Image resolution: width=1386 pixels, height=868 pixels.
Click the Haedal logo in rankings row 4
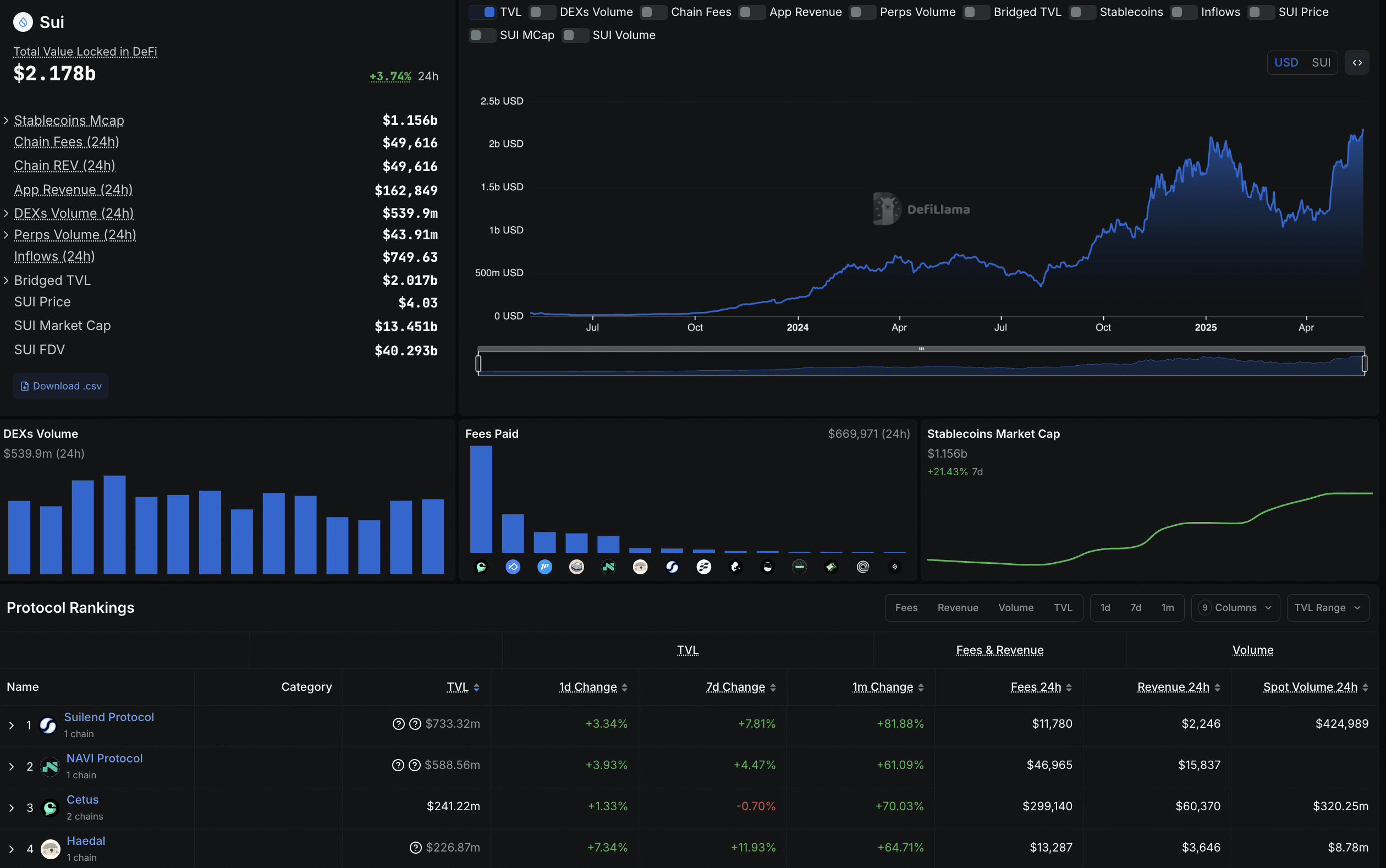coord(51,849)
